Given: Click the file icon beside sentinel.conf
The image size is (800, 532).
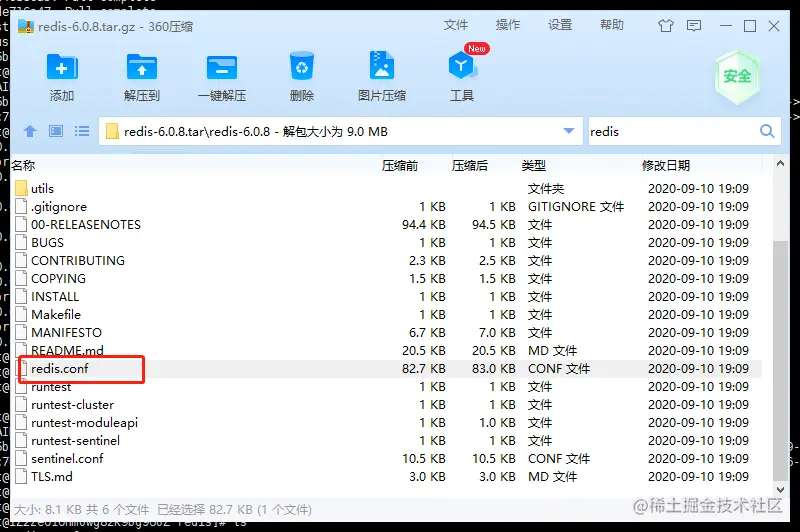Looking at the screenshot, I should 21,458.
